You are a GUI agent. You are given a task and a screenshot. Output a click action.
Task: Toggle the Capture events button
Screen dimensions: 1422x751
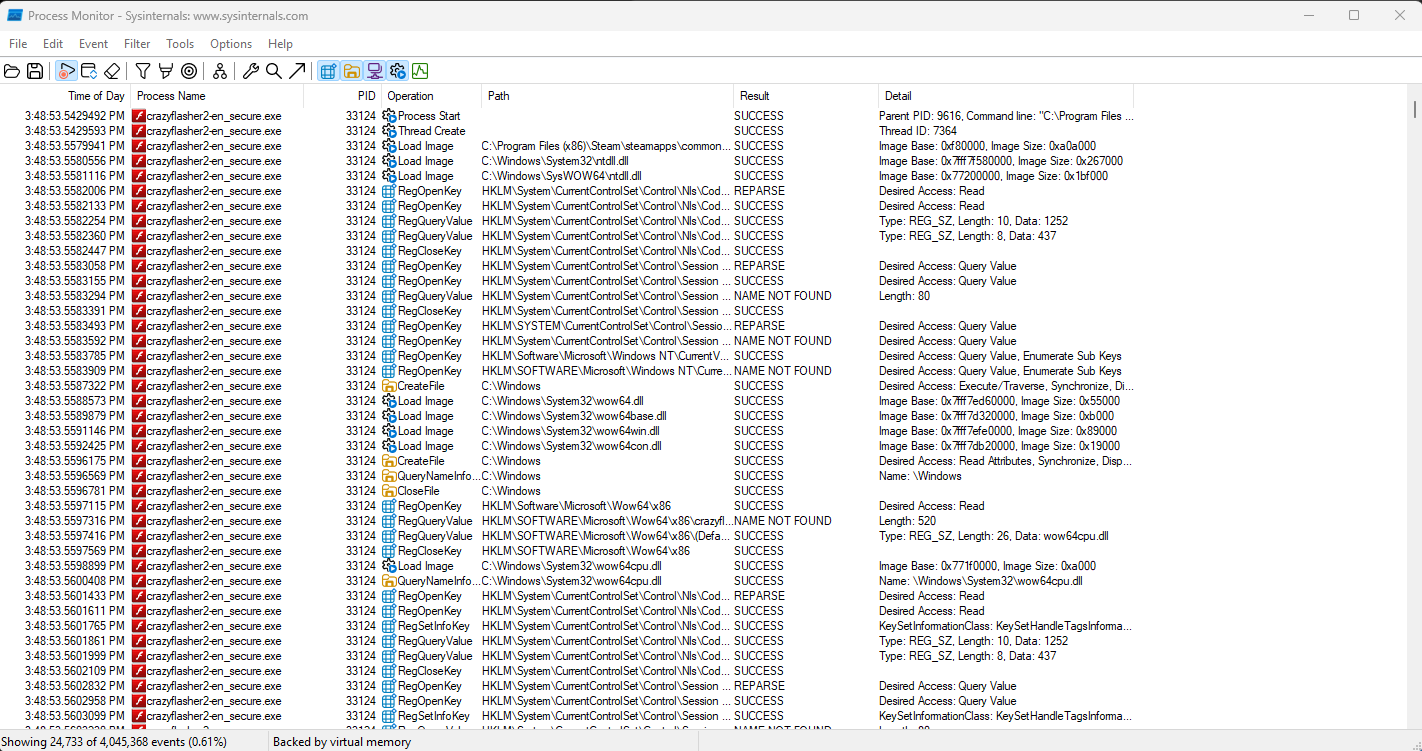[x=66, y=71]
